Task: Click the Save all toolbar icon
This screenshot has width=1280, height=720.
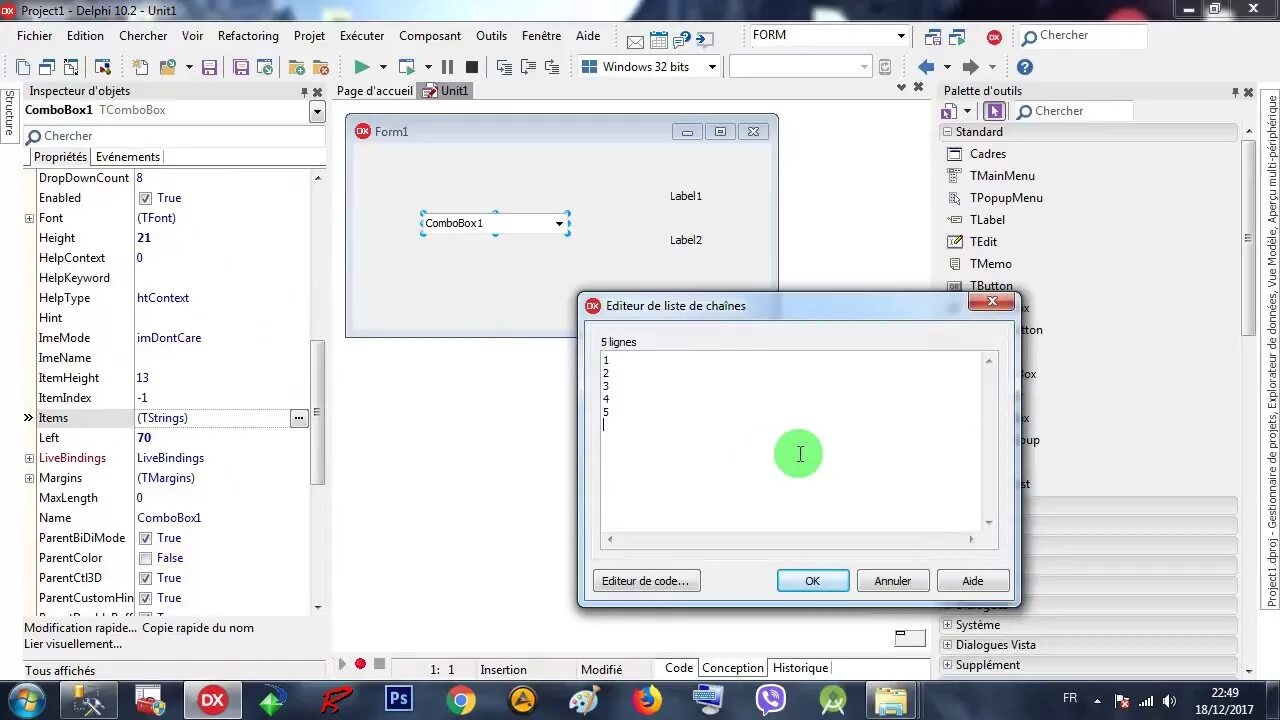Action: point(241,67)
